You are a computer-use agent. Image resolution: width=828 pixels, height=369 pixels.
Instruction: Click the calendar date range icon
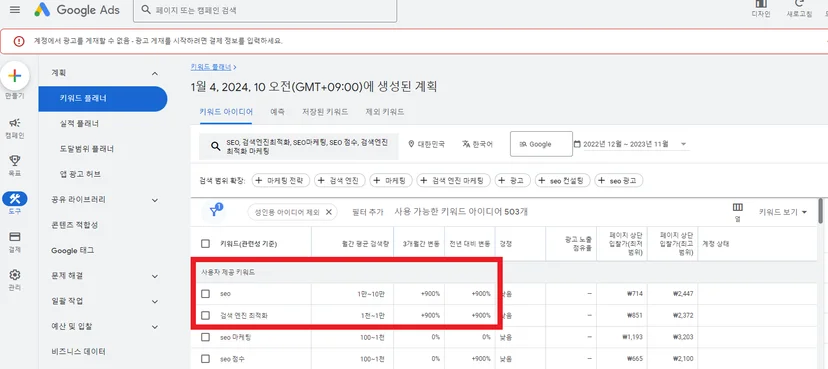pyautogui.click(x=577, y=144)
